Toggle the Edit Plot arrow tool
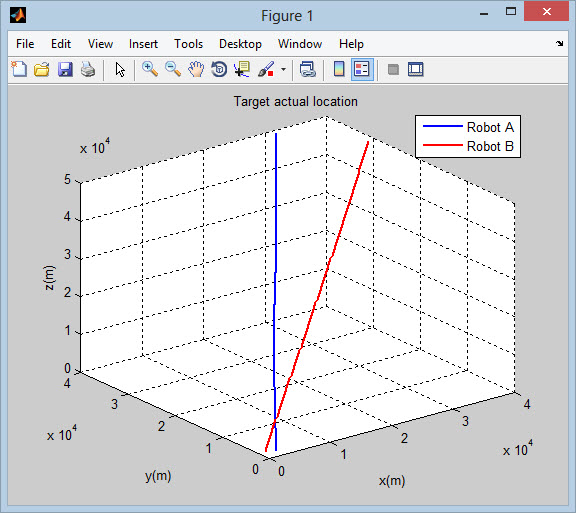The width and height of the screenshot is (576, 513). coord(120,69)
